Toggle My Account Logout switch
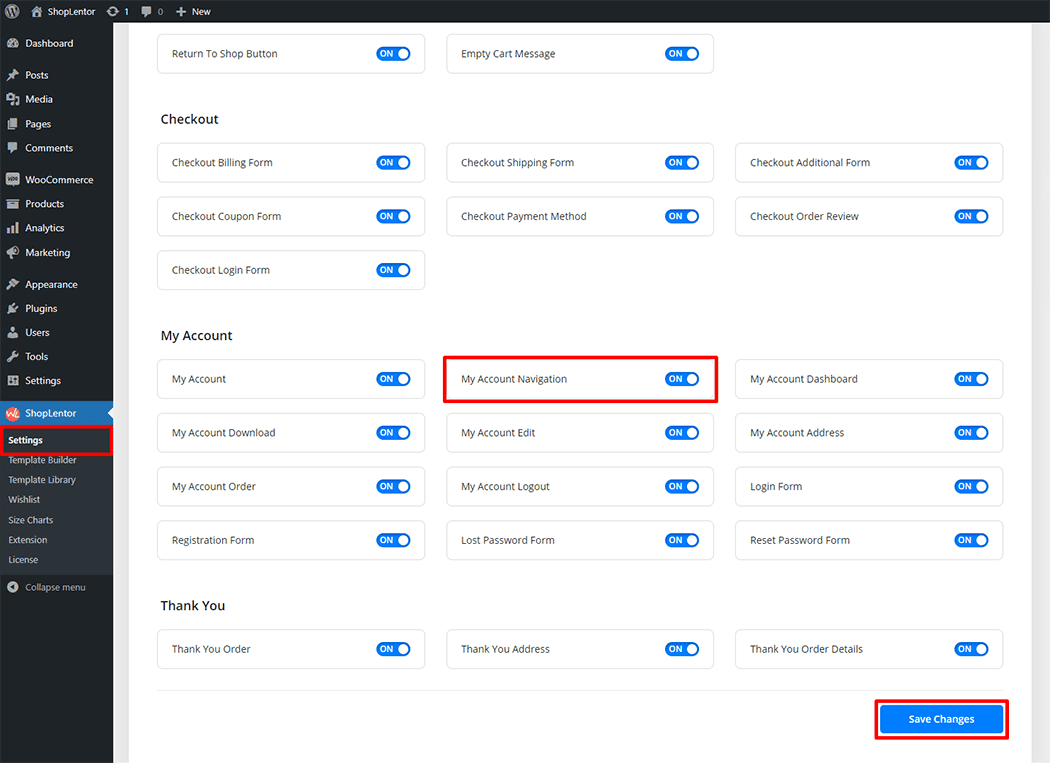Screen dimensions: 1050x763 pos(682,486)
